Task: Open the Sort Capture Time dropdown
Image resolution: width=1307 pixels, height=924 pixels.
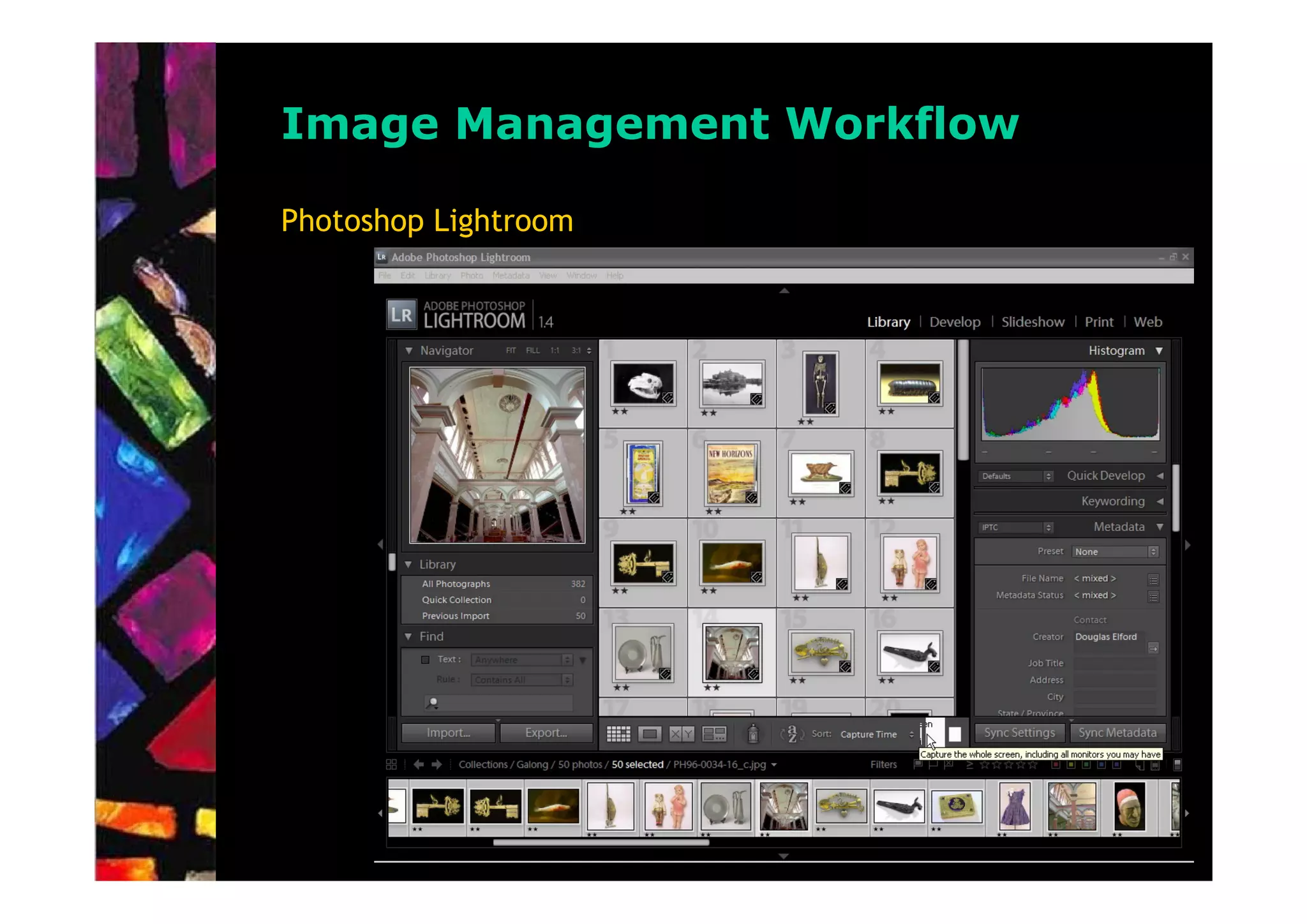Action: tap(877, 734)
